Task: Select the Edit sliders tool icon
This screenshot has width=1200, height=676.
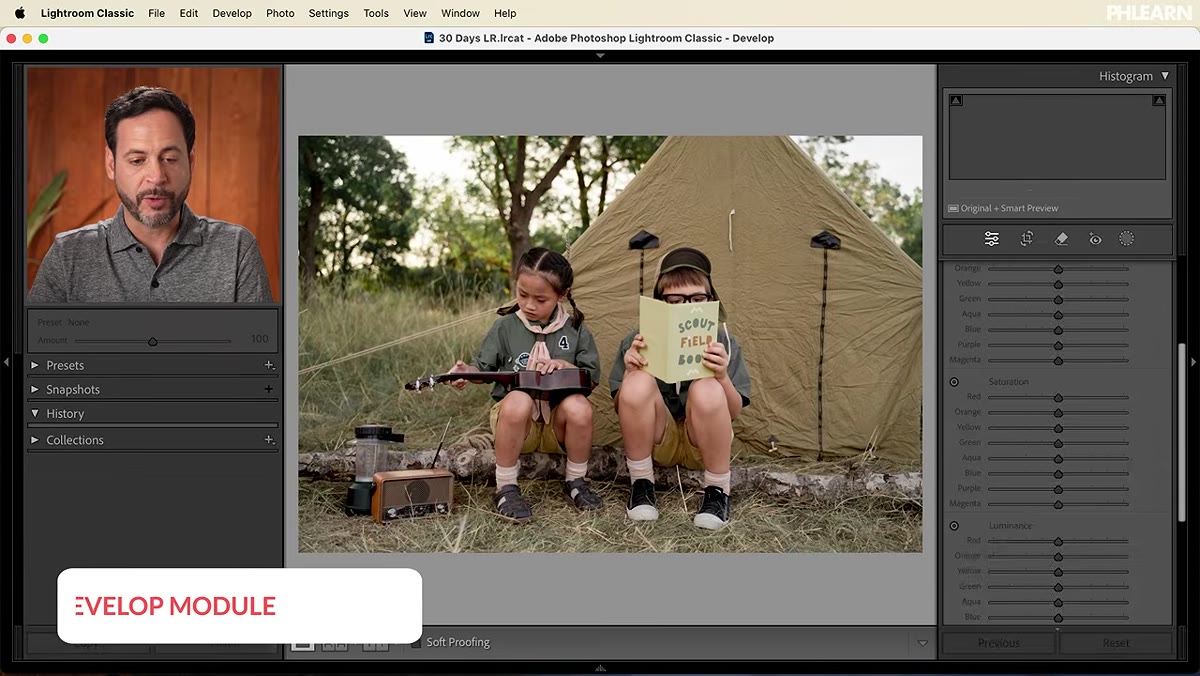Action: tap(991, 239)
